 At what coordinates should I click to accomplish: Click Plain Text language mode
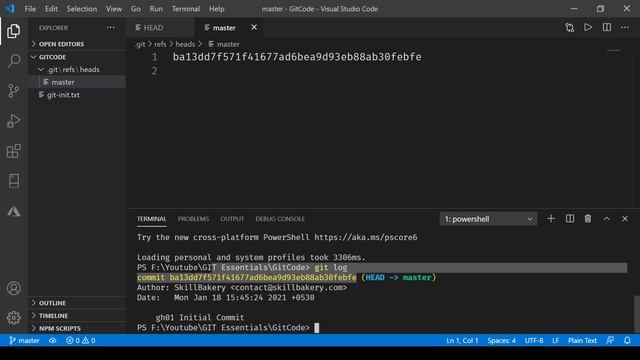tap(582, 340)
